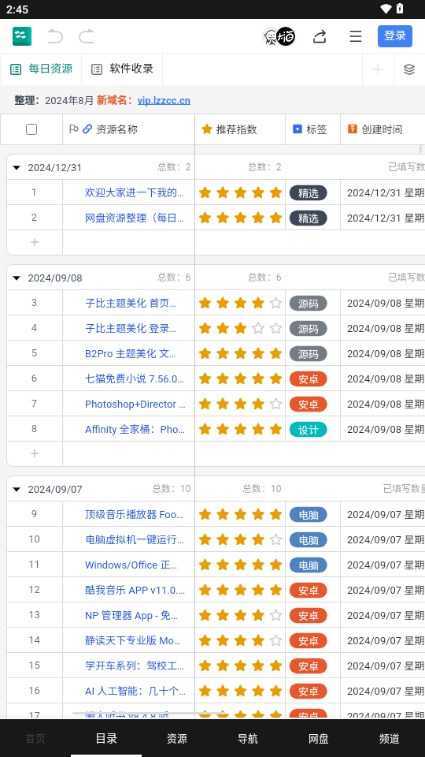Viewport: 425px width, 757px height.
Task: Click the redo arrow icon
Action: point(86,36)
